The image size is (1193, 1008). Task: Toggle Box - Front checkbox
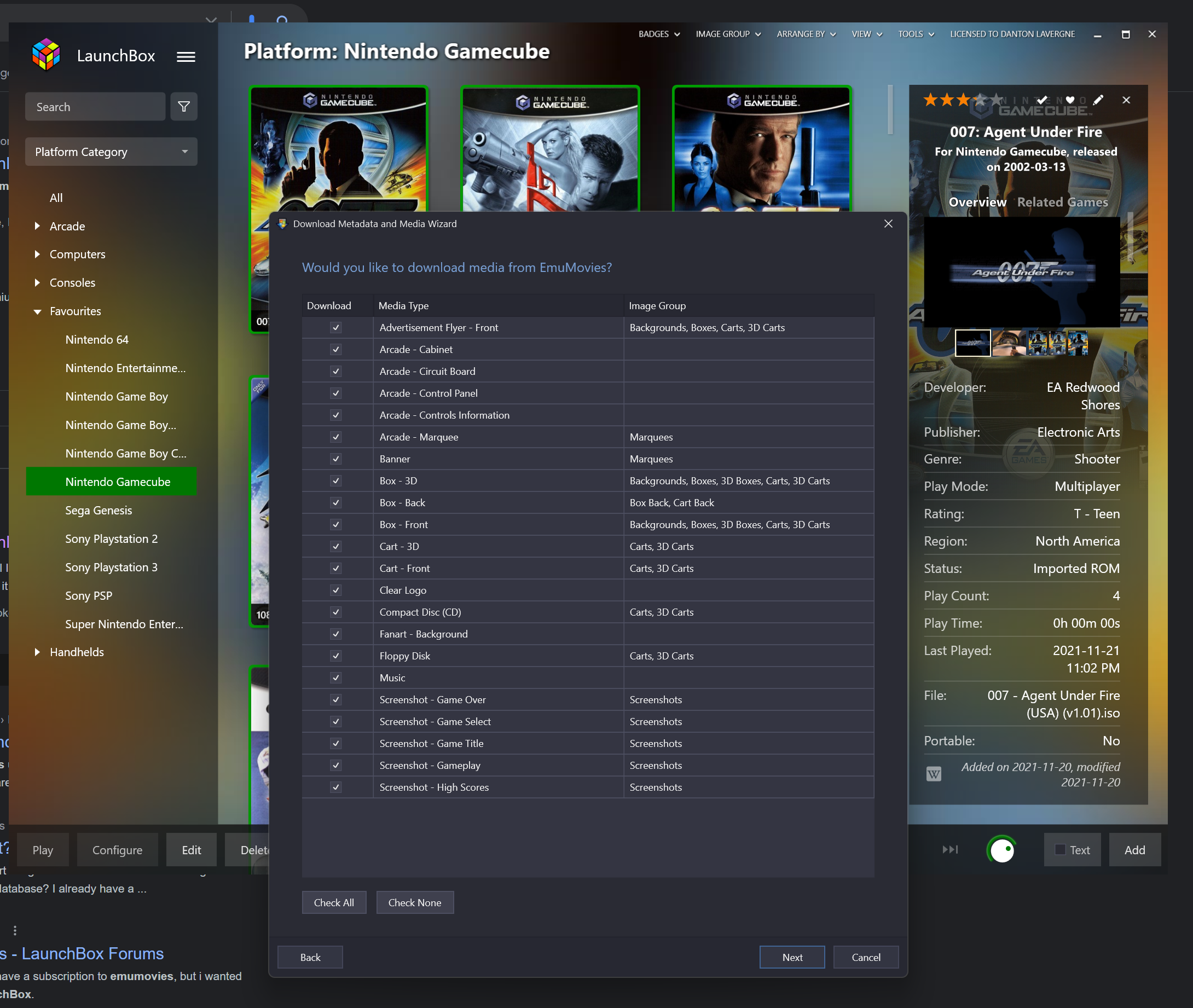pos(336,525)
